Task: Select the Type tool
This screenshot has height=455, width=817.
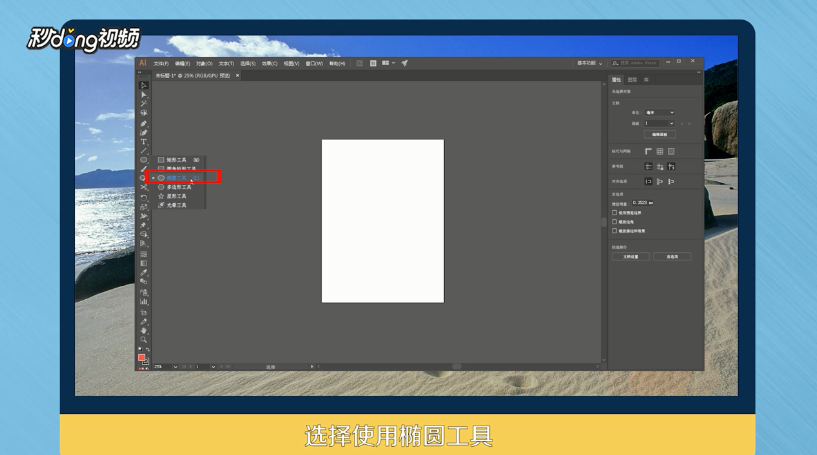Action: click(x=144, y=142)
